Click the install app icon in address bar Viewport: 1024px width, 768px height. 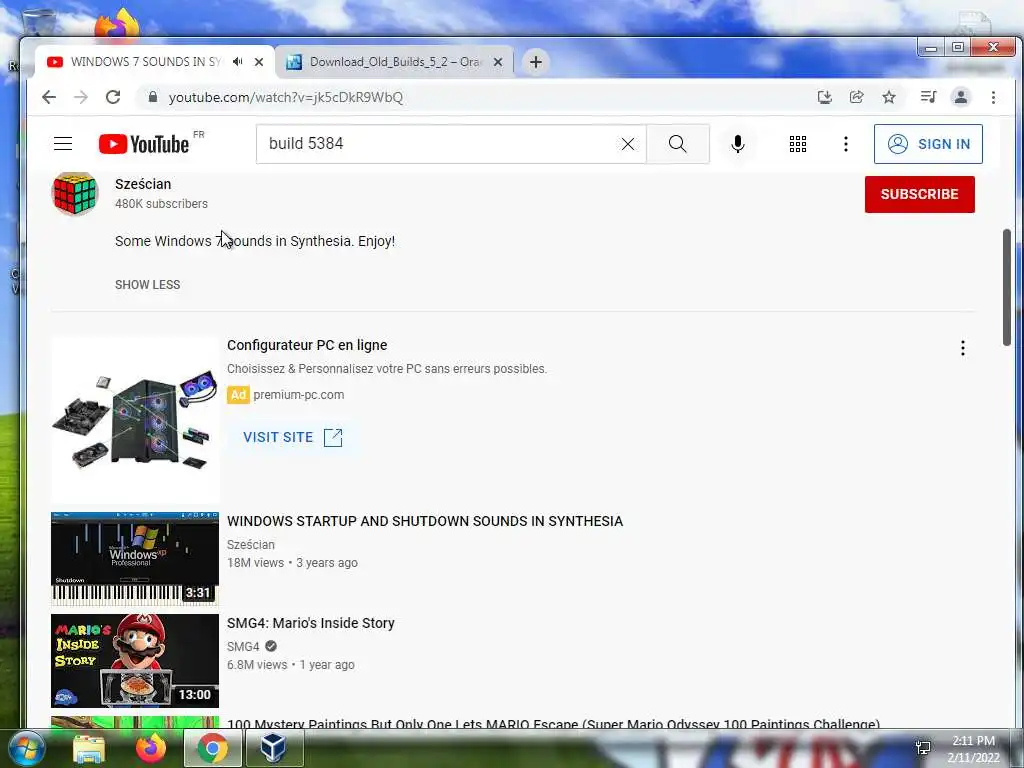click(x=825, y=97)
